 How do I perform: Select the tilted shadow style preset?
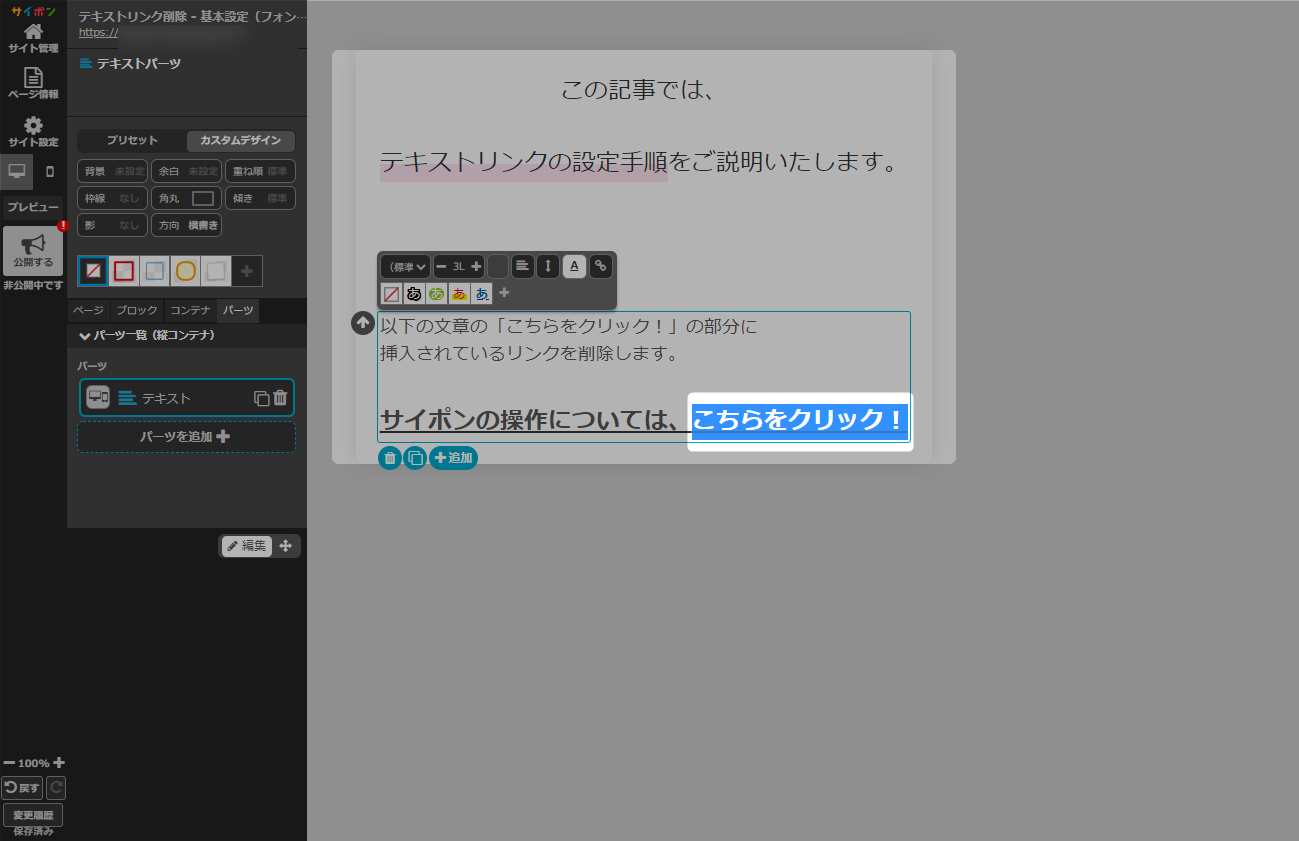click(216, 270)
